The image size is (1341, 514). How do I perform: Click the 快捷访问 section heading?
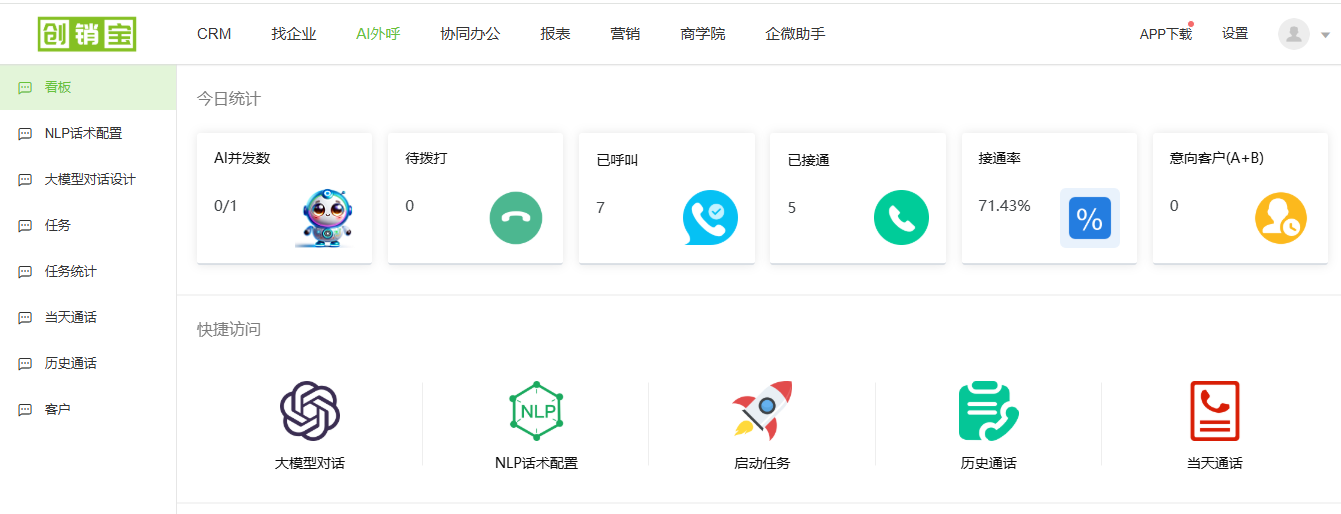click(229, 329)
